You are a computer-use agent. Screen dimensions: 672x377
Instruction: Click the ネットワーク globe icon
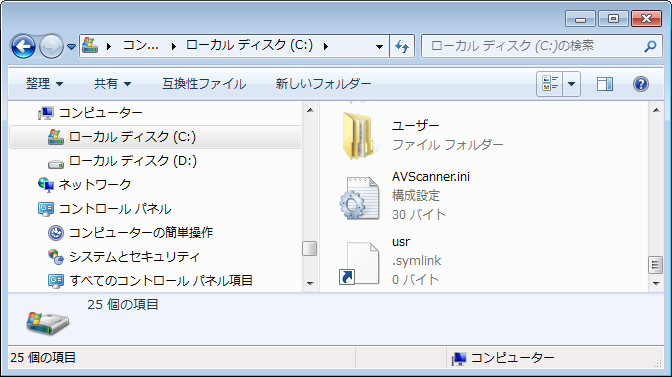pyautogui.click(x=45, y=185)
